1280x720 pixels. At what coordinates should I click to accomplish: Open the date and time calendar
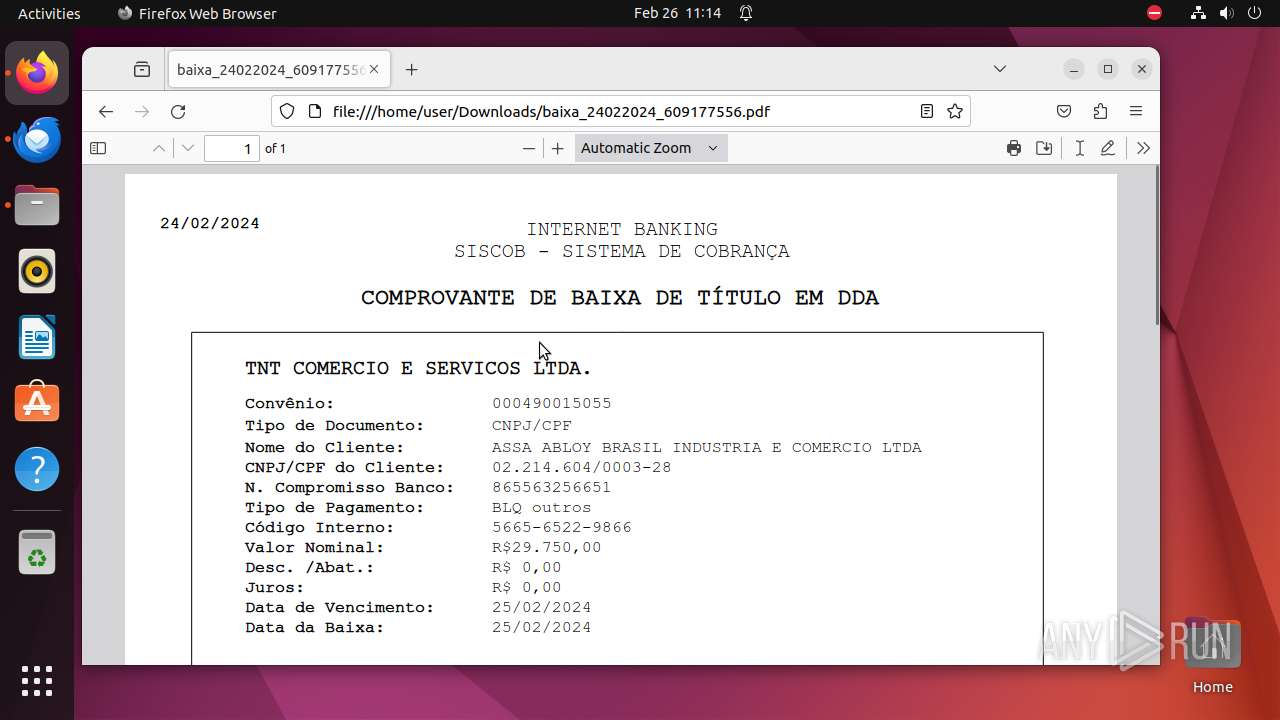pyautogui.click(x=678, y=13)
